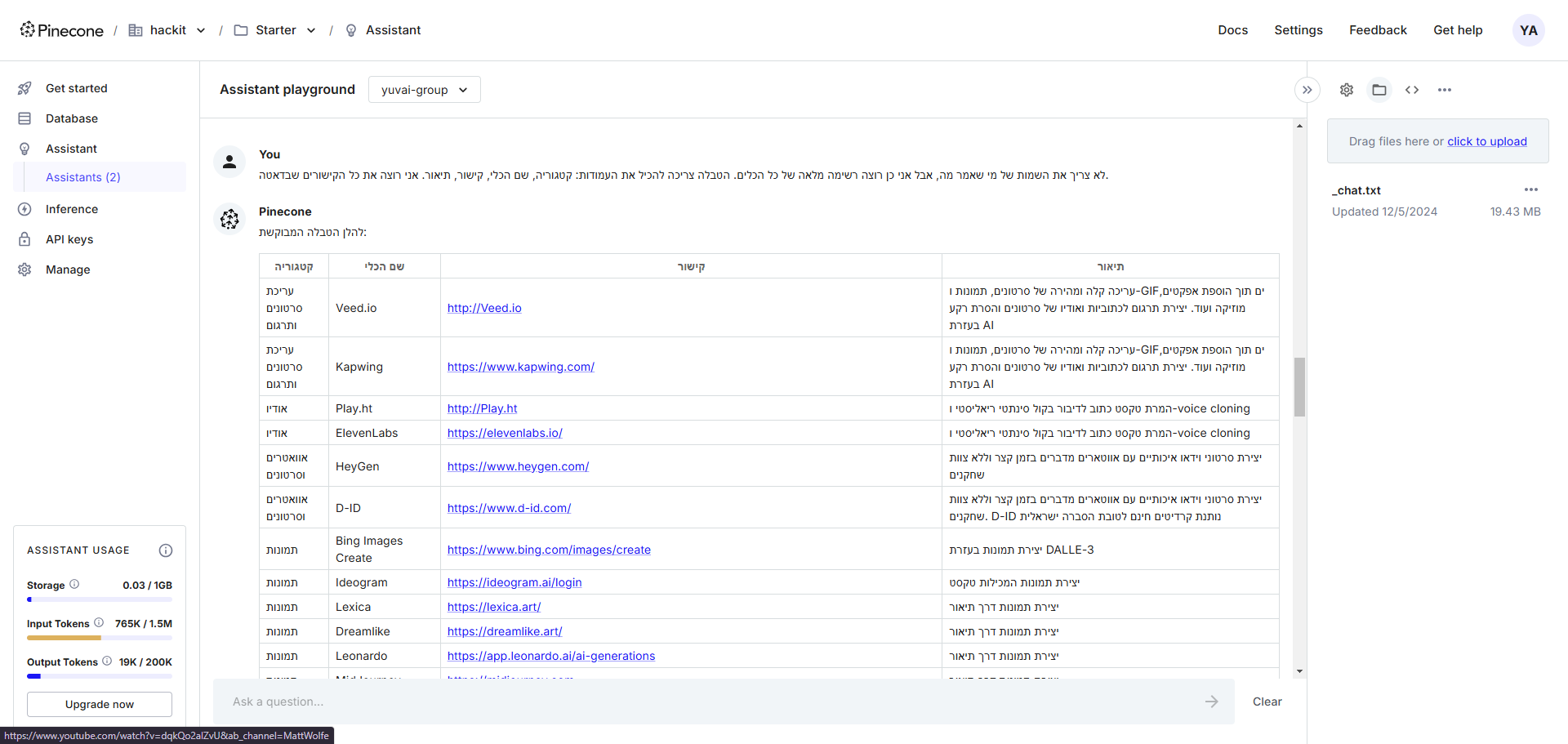The height and width of the screenshot is (744, 1568).
Task: Click the Storage info icon
Action: point(74,584)
